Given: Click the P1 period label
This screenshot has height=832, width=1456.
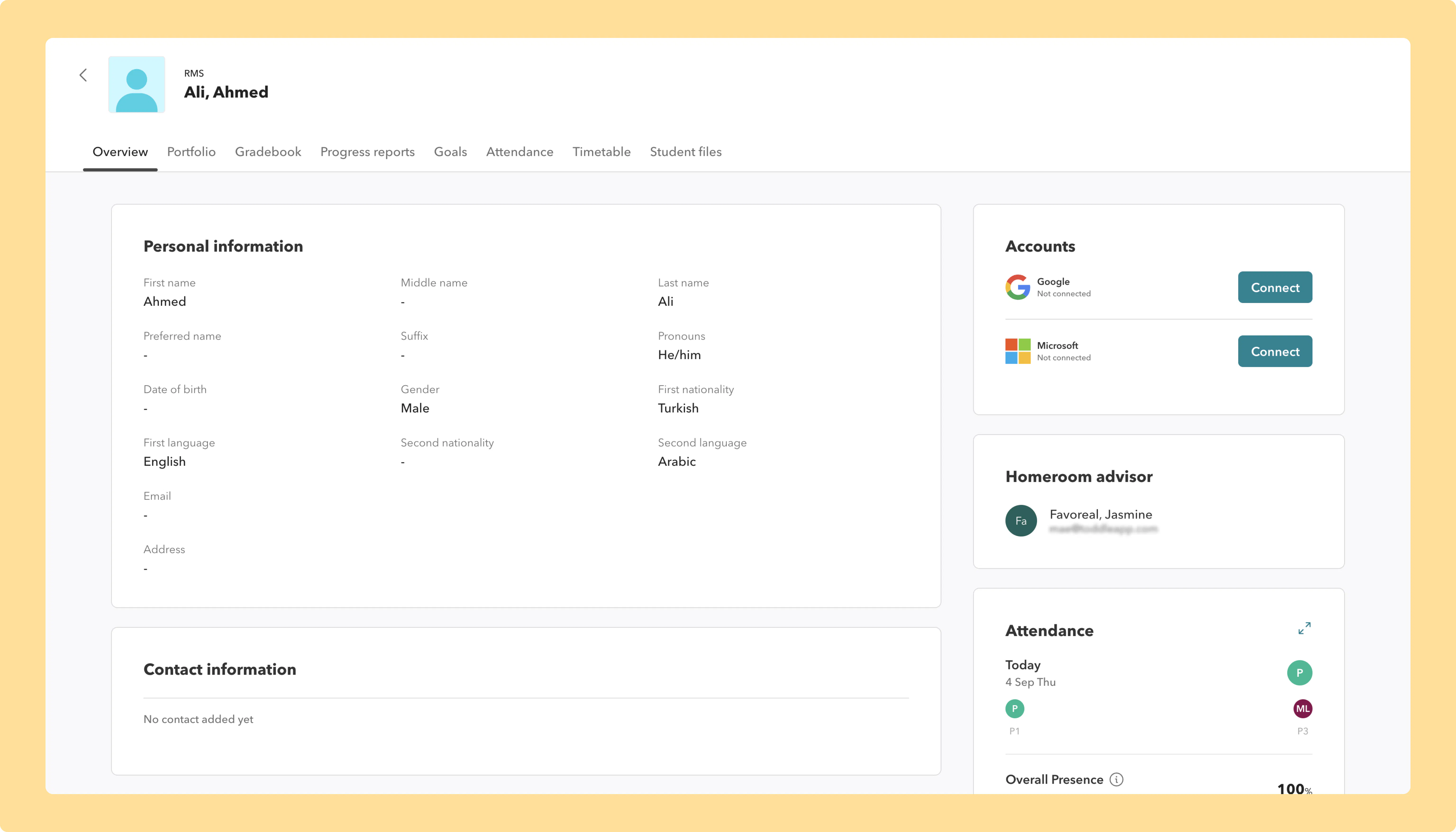Looking at the screenshot, I should (1015, 731).
